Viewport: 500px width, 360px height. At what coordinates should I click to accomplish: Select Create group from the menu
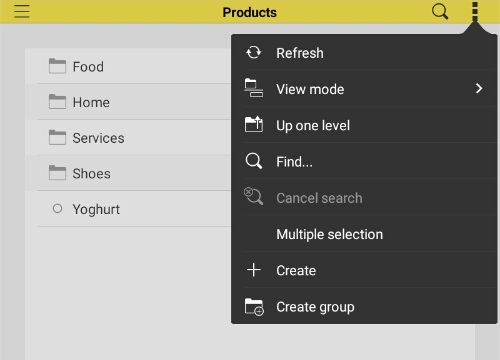tap(364, 306)
